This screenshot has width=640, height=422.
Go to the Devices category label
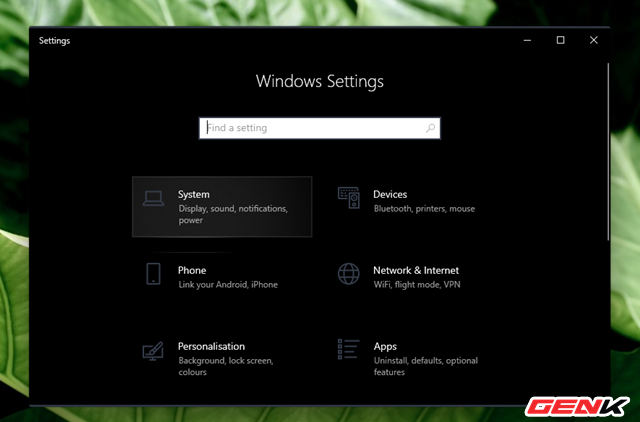390,194
